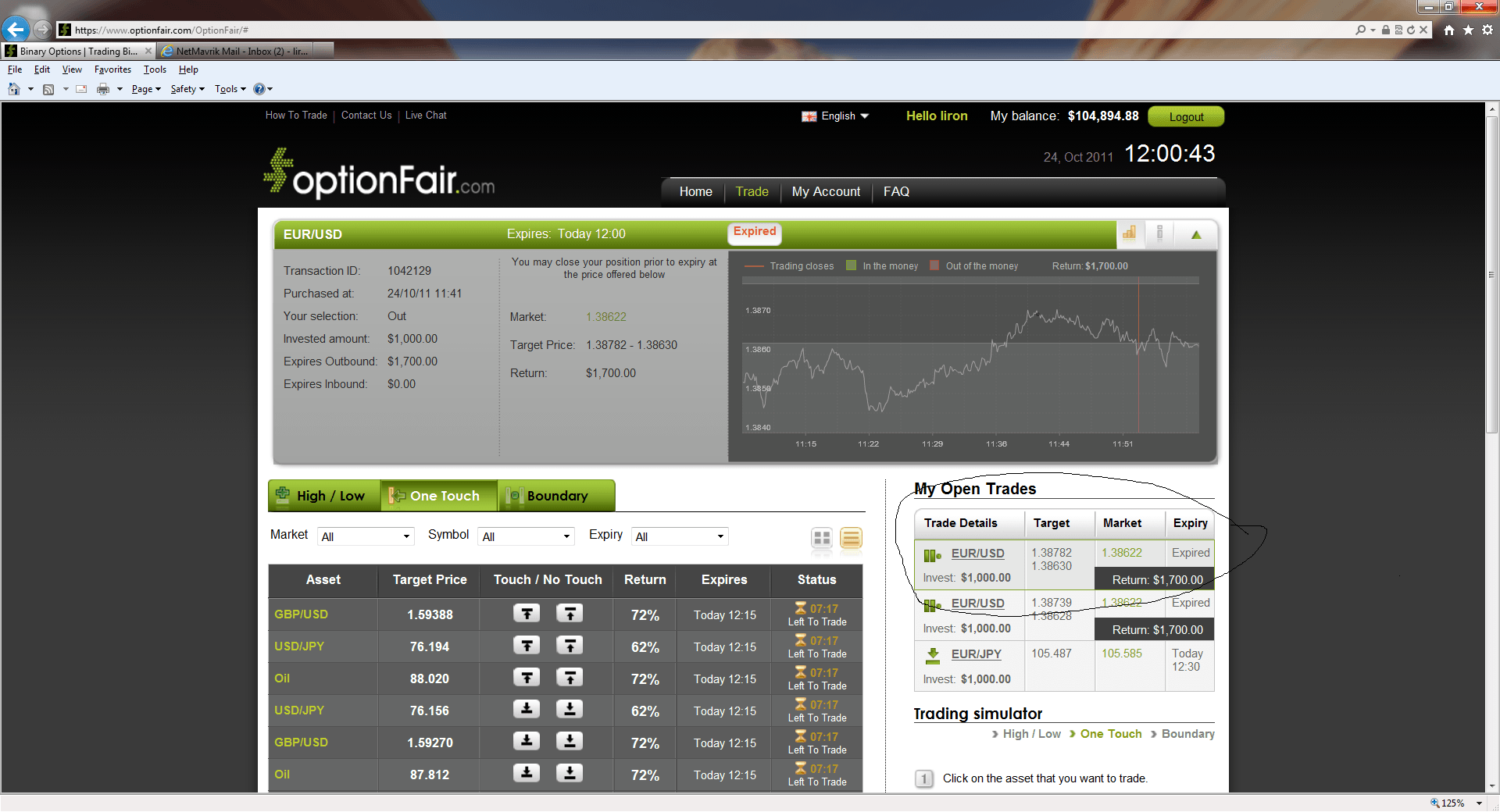This screenshot has width=1500, height=812.
Task: Click Touch for GBP/USD at 1.59270
Action: [527, 742]
